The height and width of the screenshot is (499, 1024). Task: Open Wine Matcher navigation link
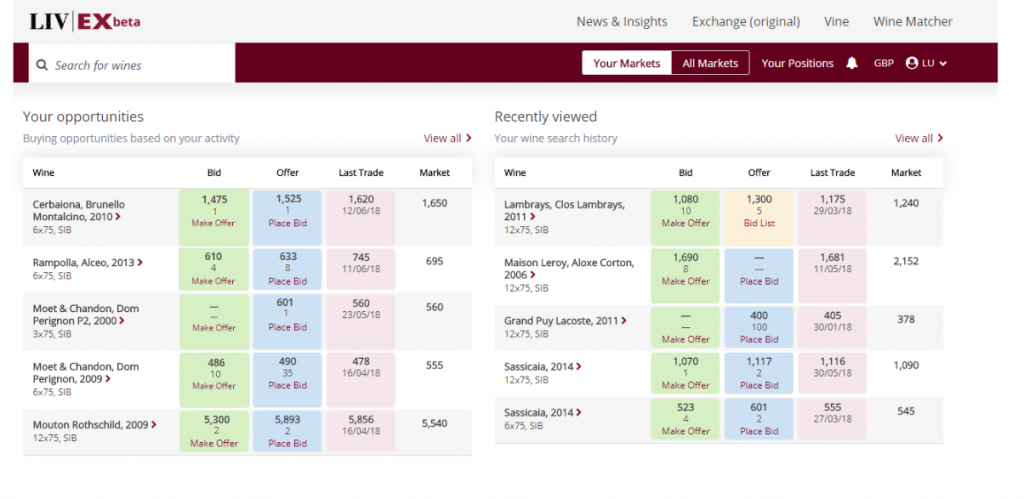pyautogui.click(x=913, y=22)
